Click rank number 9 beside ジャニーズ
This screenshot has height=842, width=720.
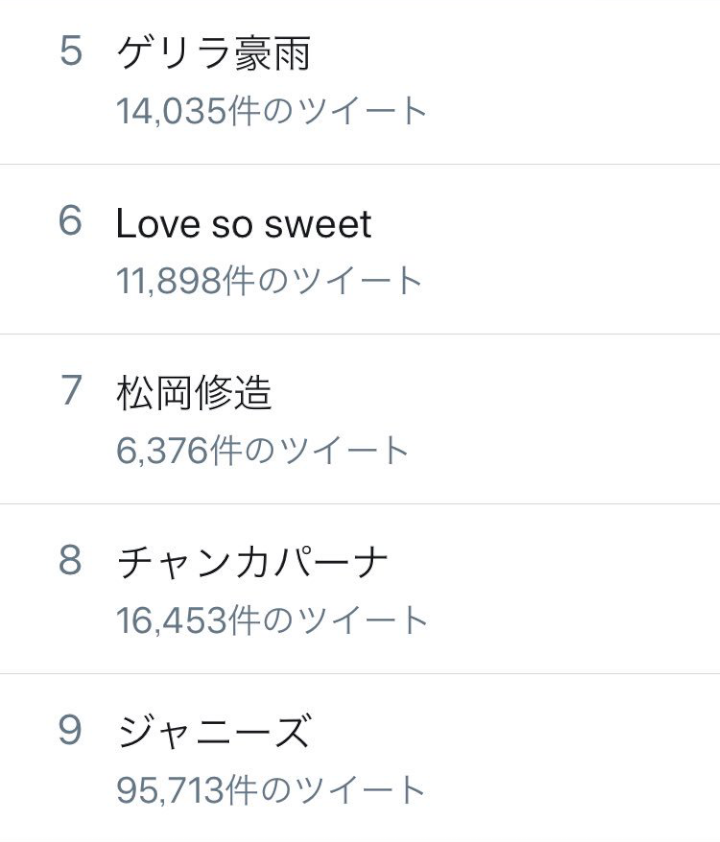pos(70,733)
